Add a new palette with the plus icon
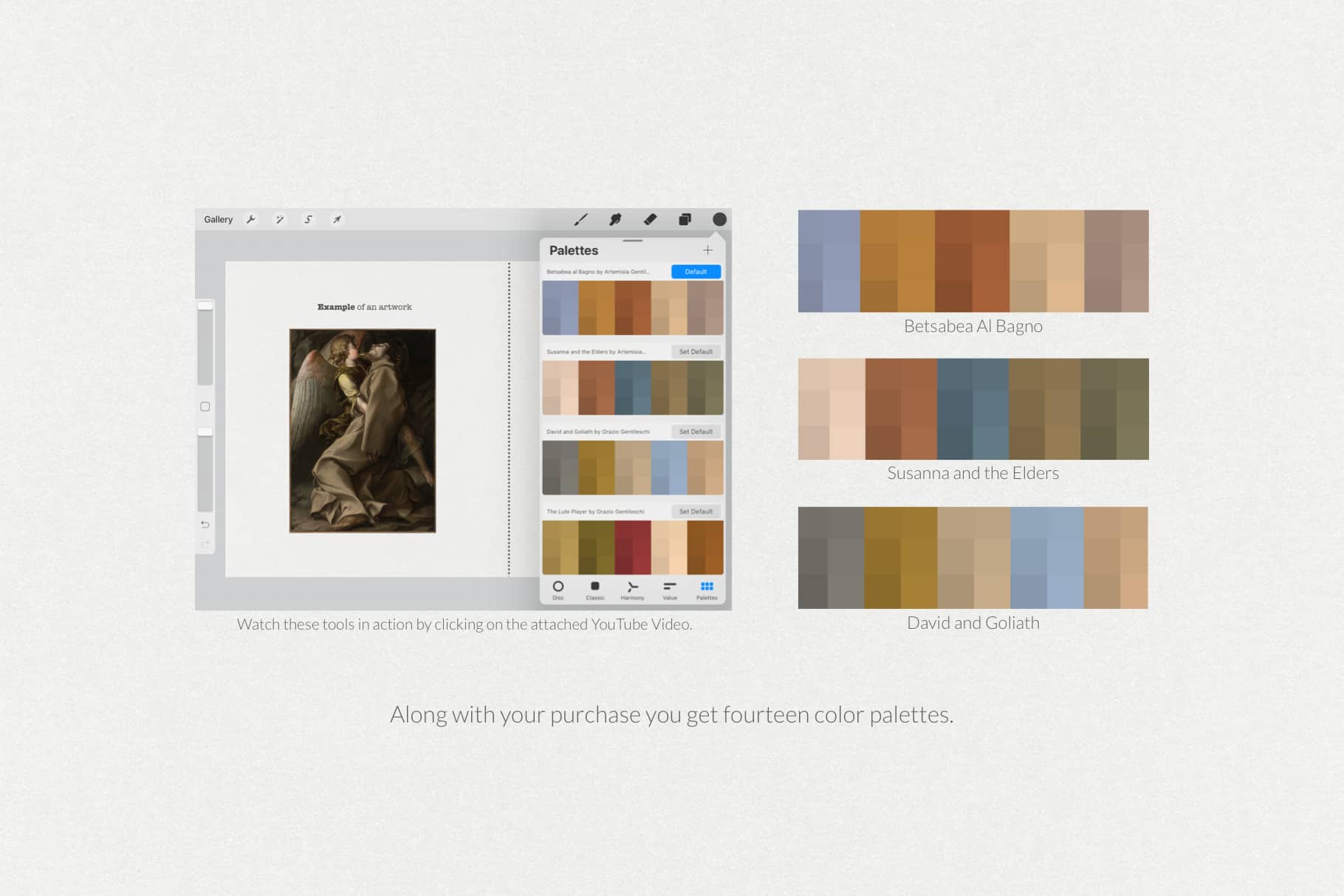 click(x=707, y=250)
